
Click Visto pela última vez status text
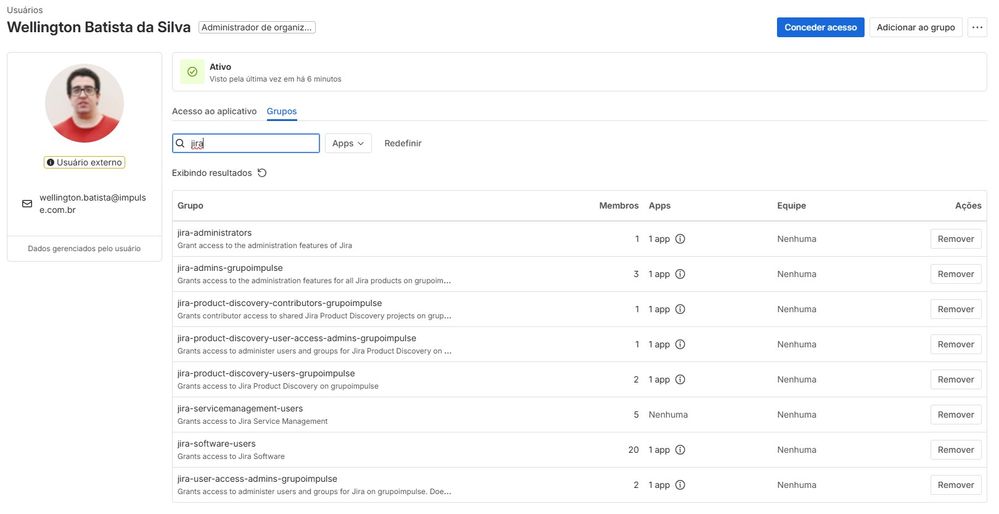point(275,79)
